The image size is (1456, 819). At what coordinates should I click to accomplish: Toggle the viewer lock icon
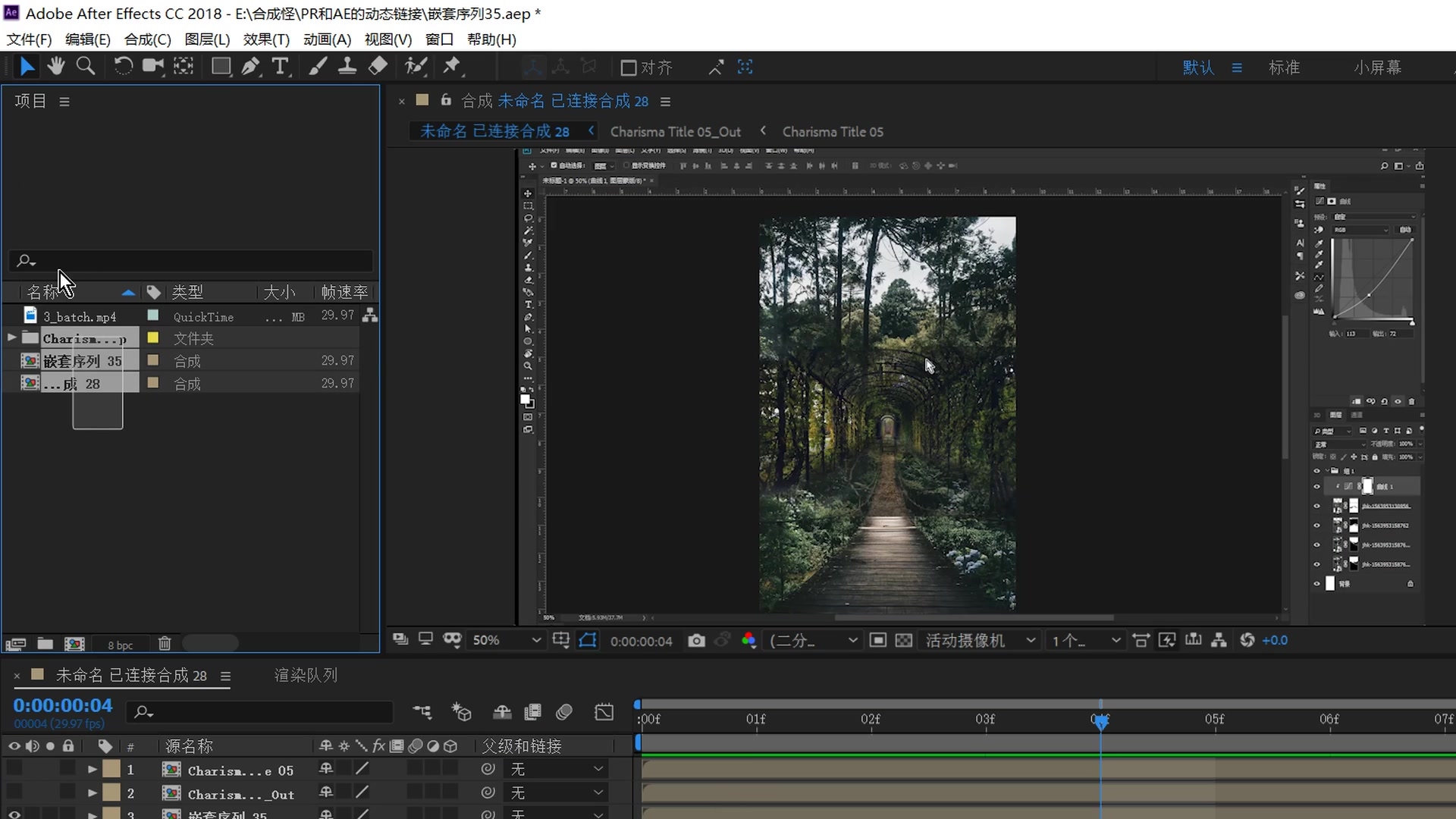click(x=446, y=100)
